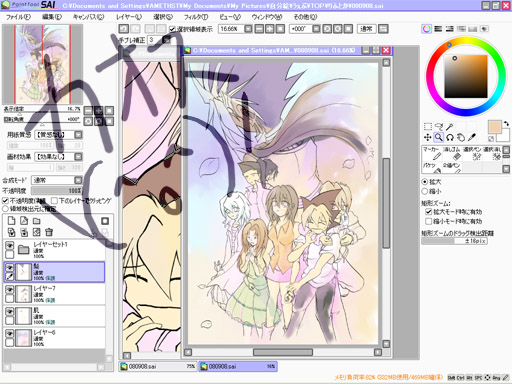This screenshot has height=384, width=512.
Task: Switch on the color wheel panel icon
Action: click(426, 29)
